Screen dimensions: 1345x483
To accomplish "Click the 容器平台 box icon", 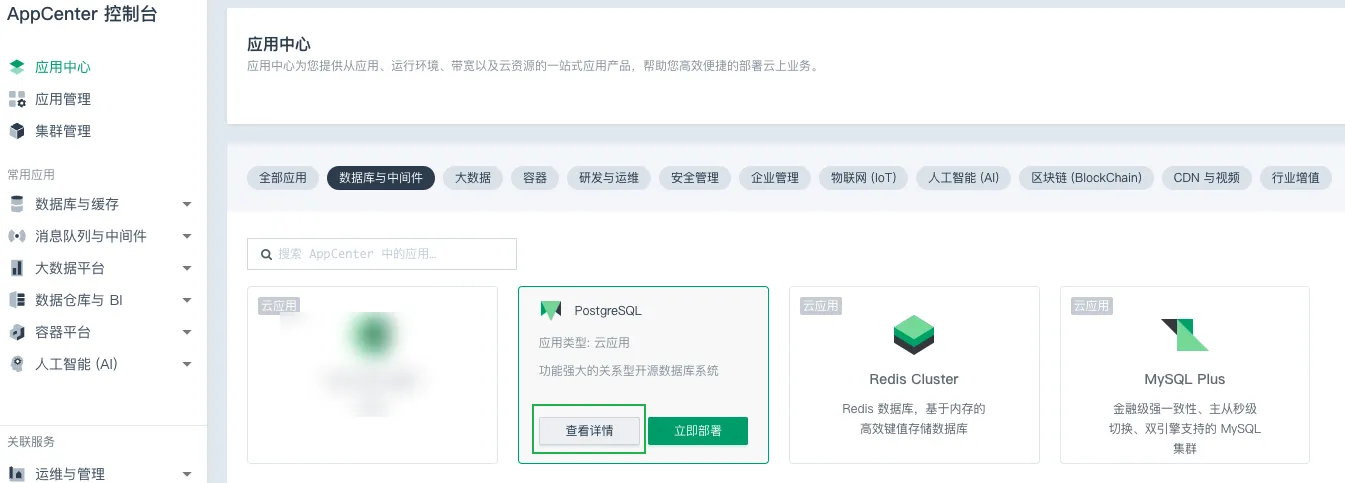I will (x=17, y=332).
